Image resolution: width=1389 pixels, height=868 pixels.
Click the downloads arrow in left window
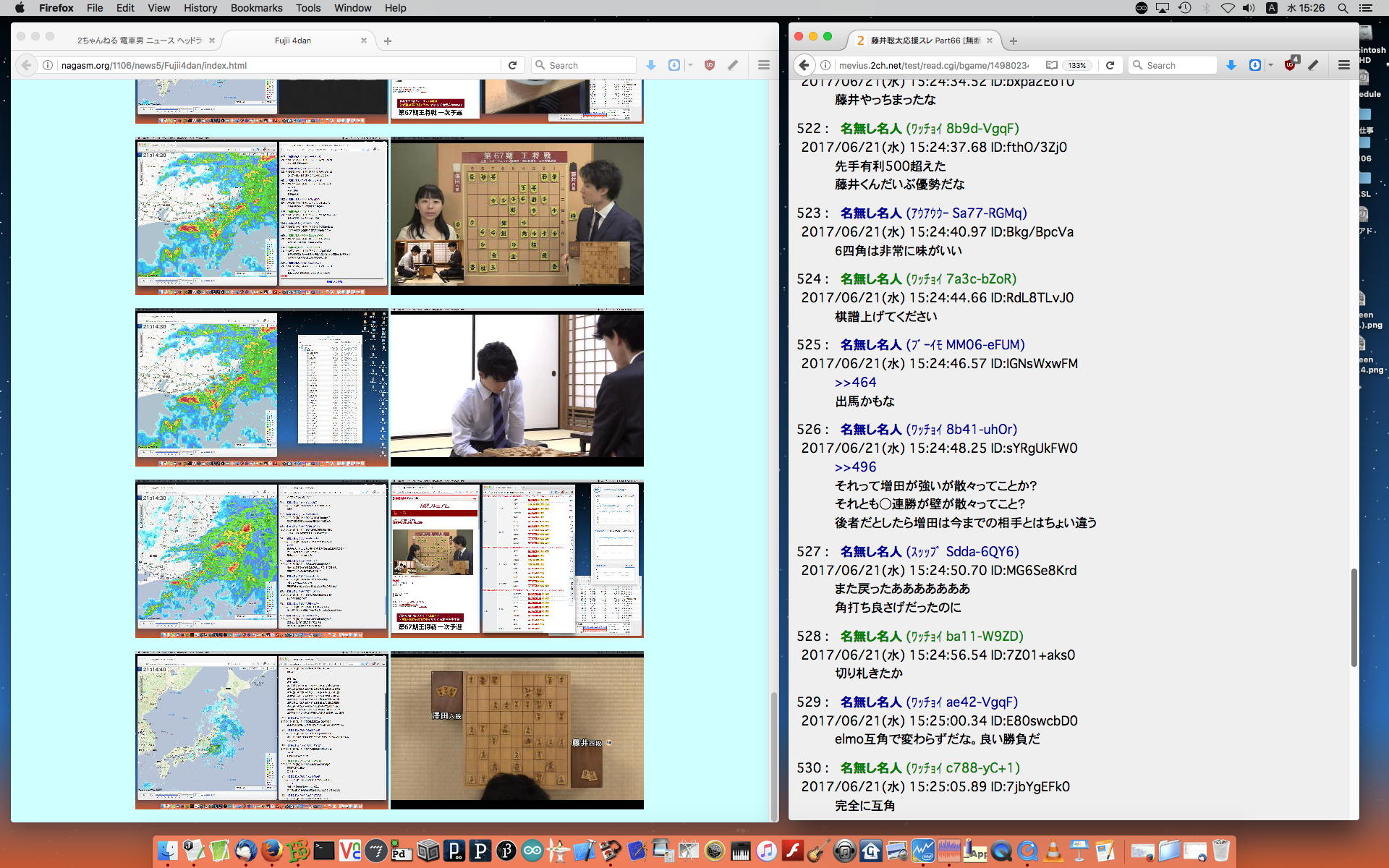click(x=651, y=65)
